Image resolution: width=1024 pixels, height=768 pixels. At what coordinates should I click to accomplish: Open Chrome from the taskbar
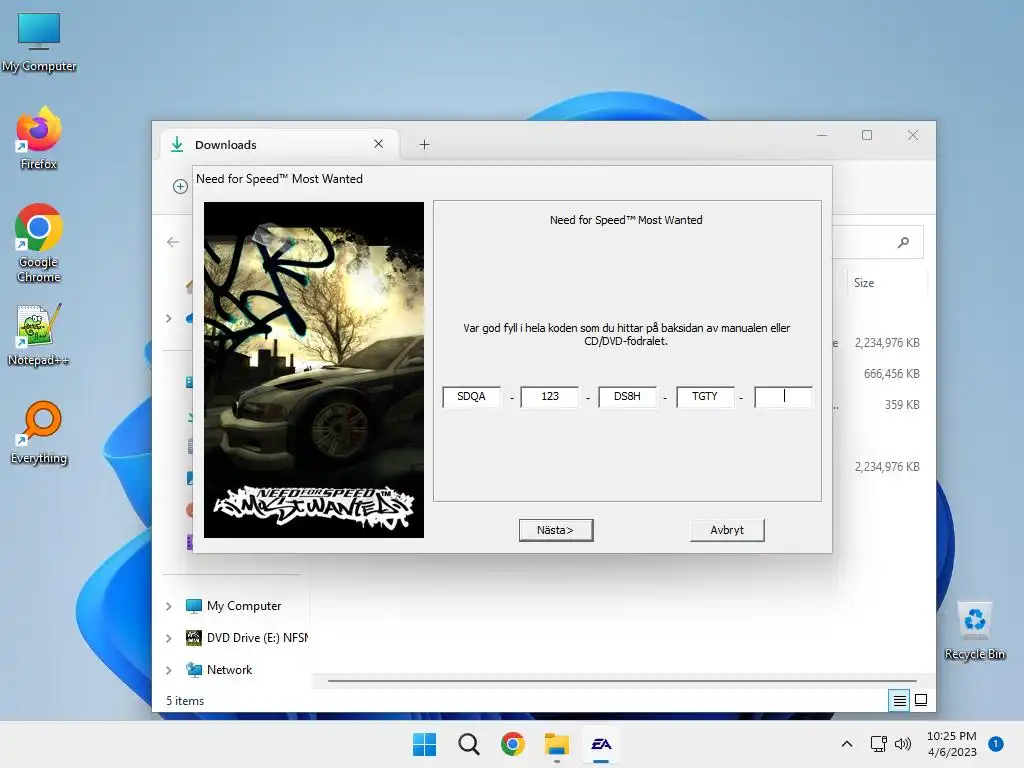click(x=513, y=744)
